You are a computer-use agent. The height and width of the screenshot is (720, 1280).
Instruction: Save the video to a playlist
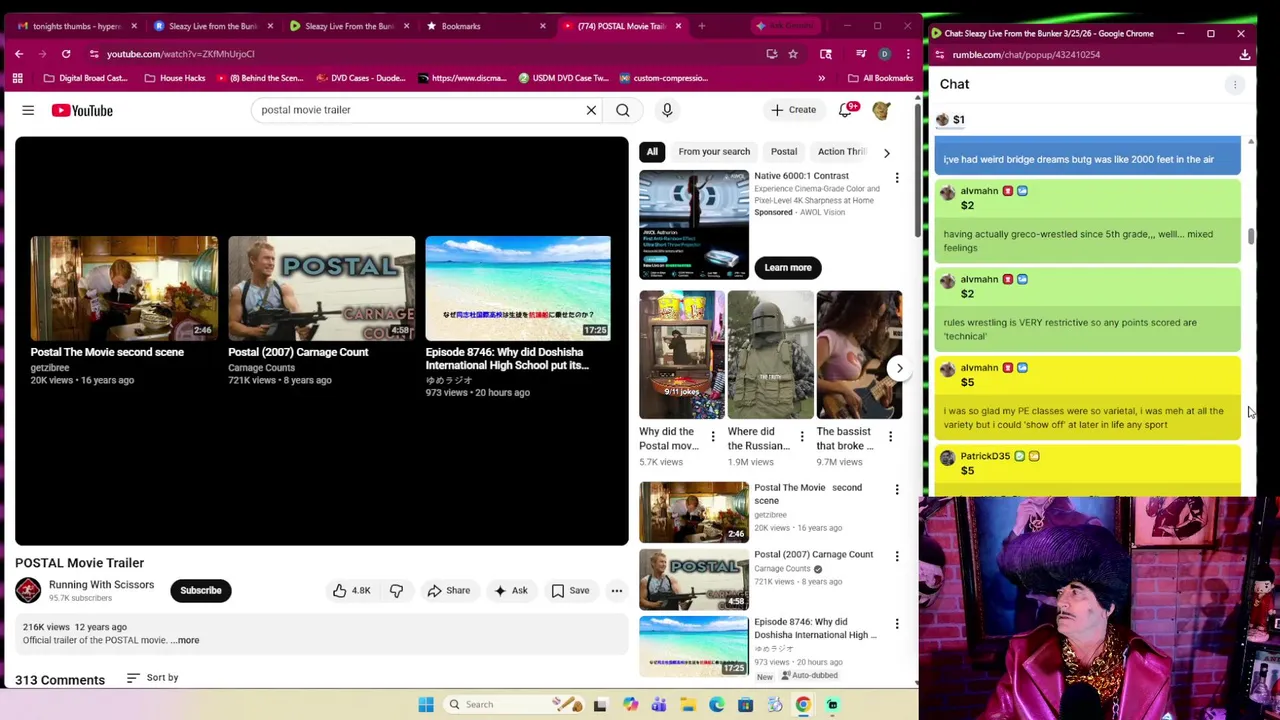click(570, 590)
